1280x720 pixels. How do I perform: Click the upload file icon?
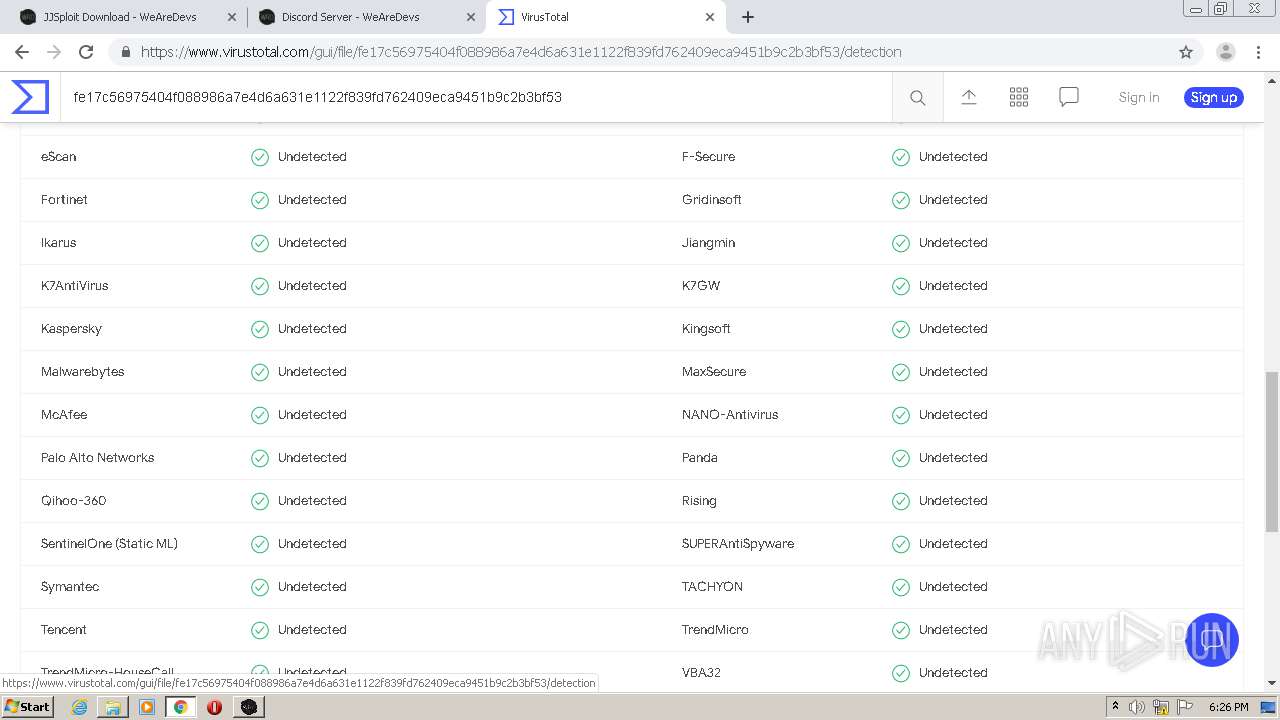coord(969,97)
